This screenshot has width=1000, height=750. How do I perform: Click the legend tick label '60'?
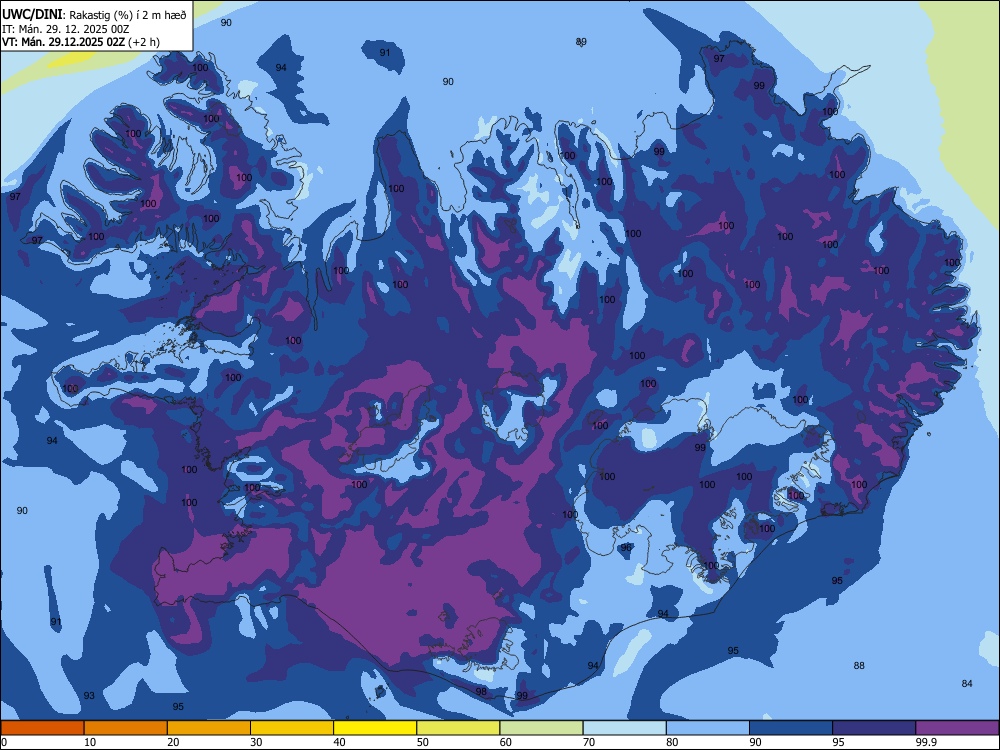pos(506,742)
